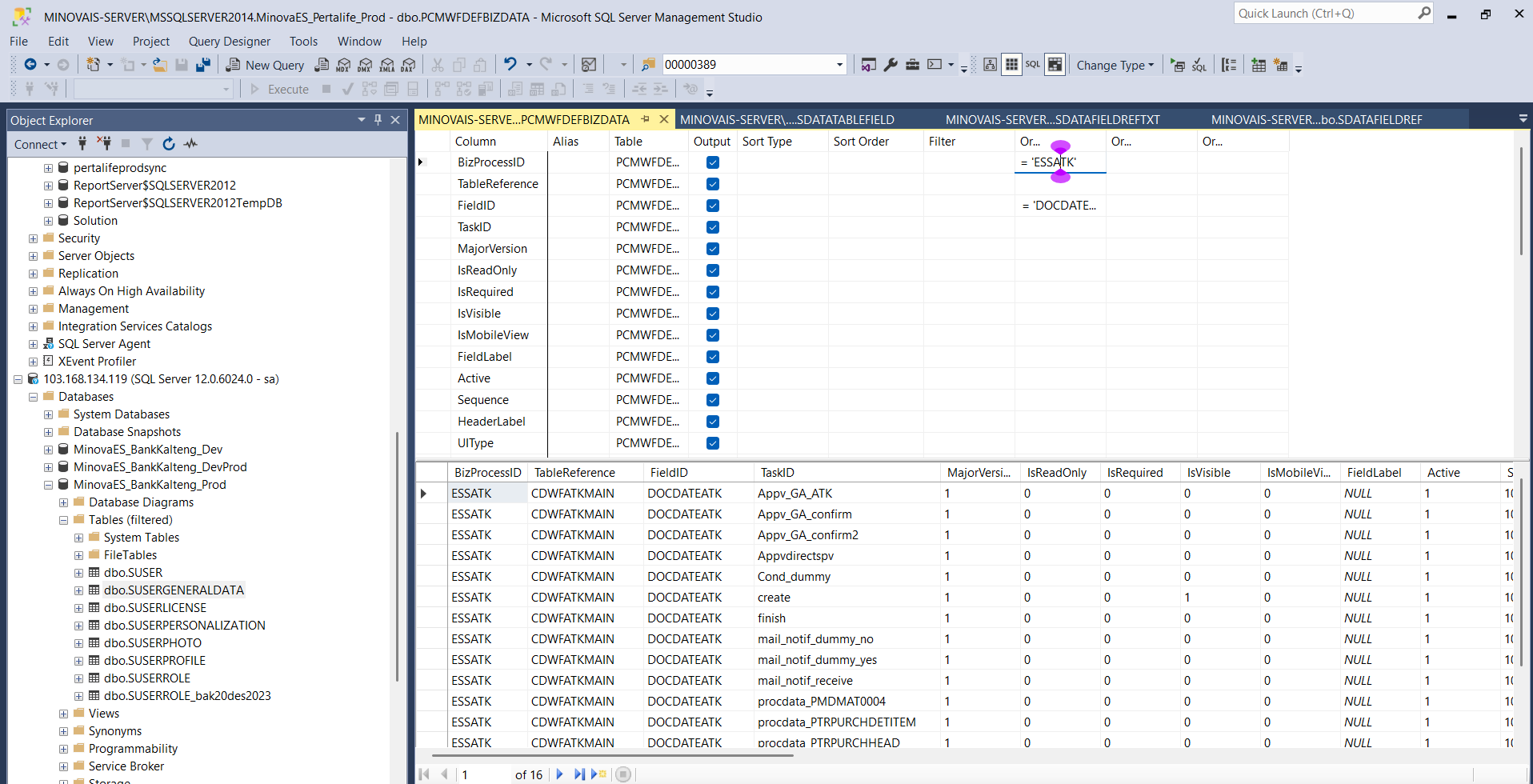Expand dbo.SUSER table node
1533x784 pixels.
tap(78, 573)
